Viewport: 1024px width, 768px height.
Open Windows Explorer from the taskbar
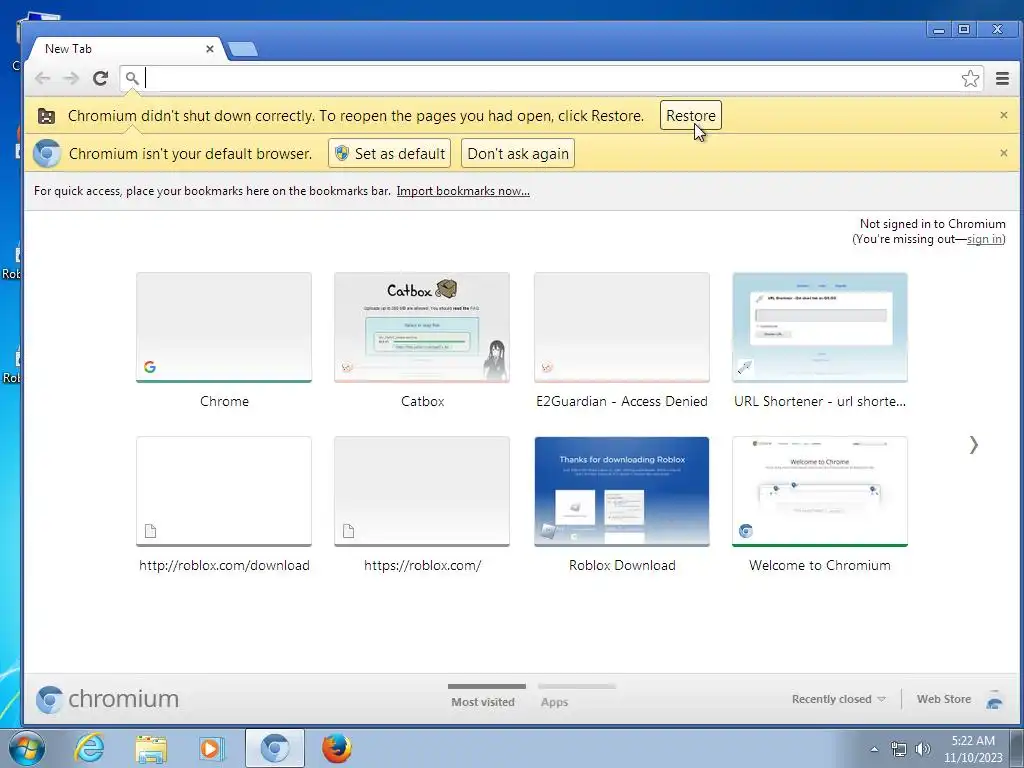[151, 748]
